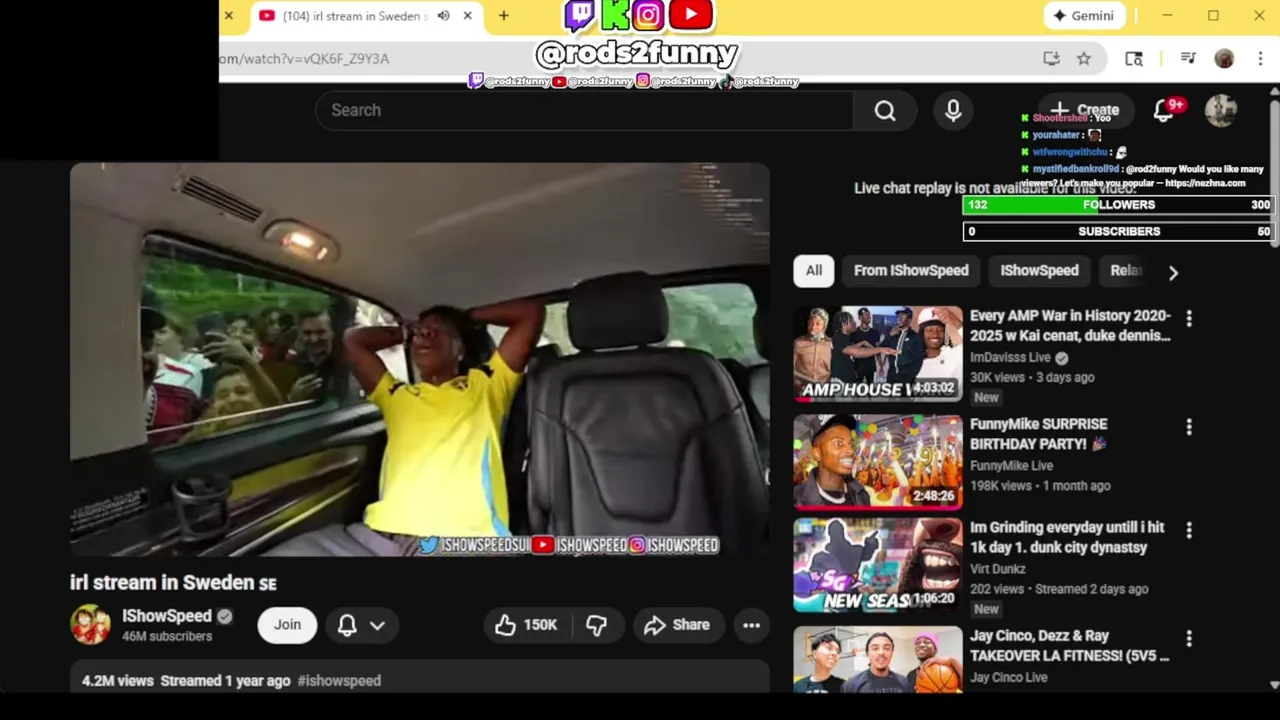Activate voice search microphone icon

pyautogui.click(x=953, y=110)
